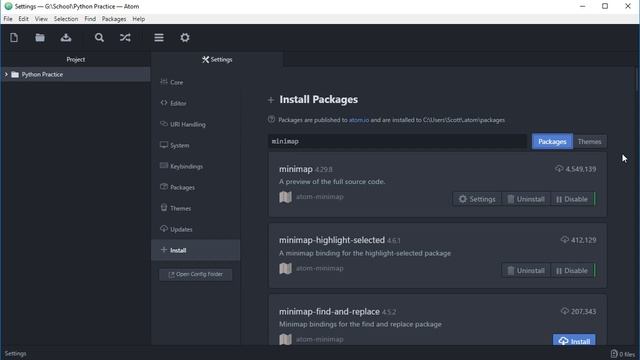Image resolution: width=640 pixels, height=360 pixels.
Task: Uninstall minimap-highlight-selected package
Action: pyautogui.click(x=526, y=271)
